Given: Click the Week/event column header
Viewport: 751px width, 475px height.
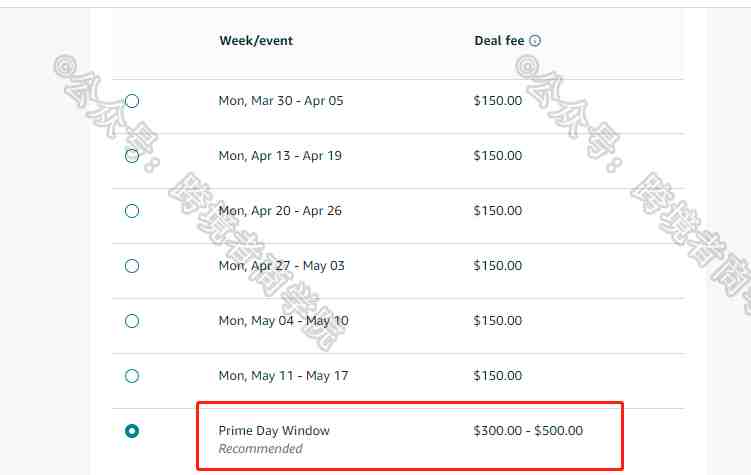Looking at the screenshot, I should pos(256,41).
